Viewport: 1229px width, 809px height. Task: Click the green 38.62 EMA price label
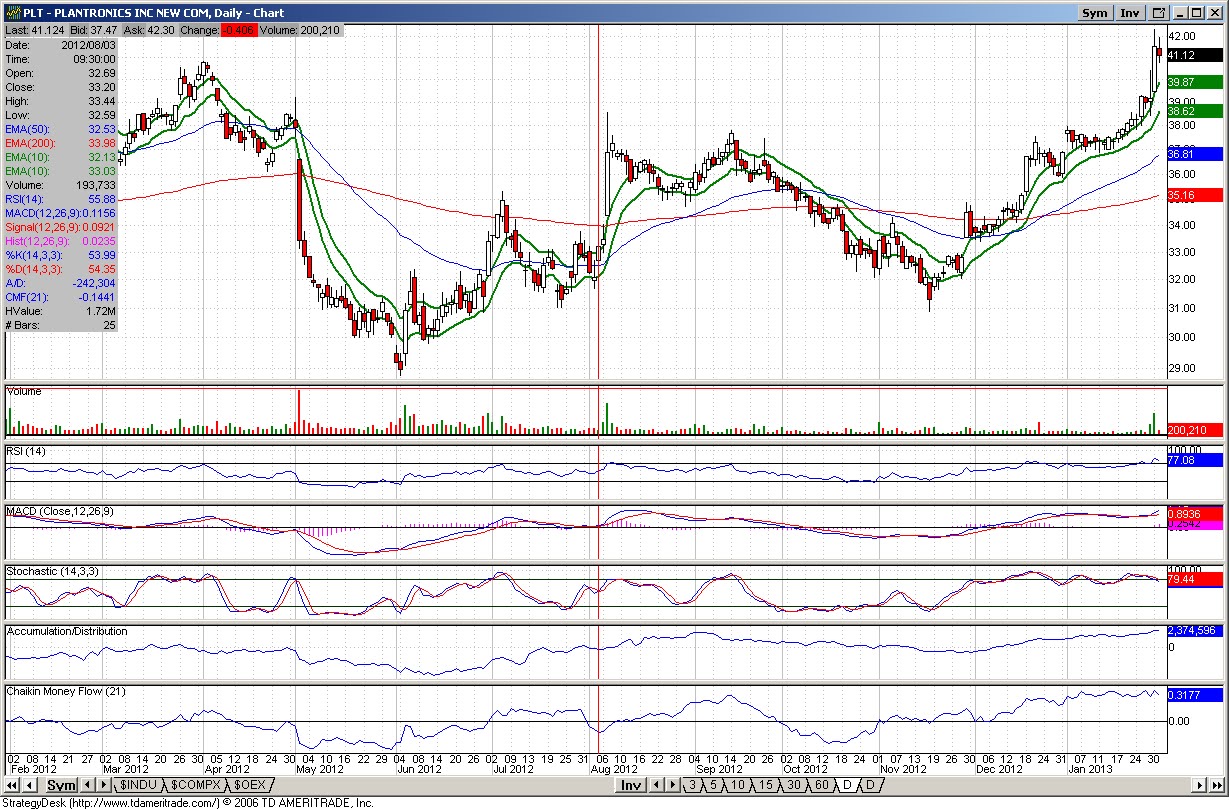1194,110
